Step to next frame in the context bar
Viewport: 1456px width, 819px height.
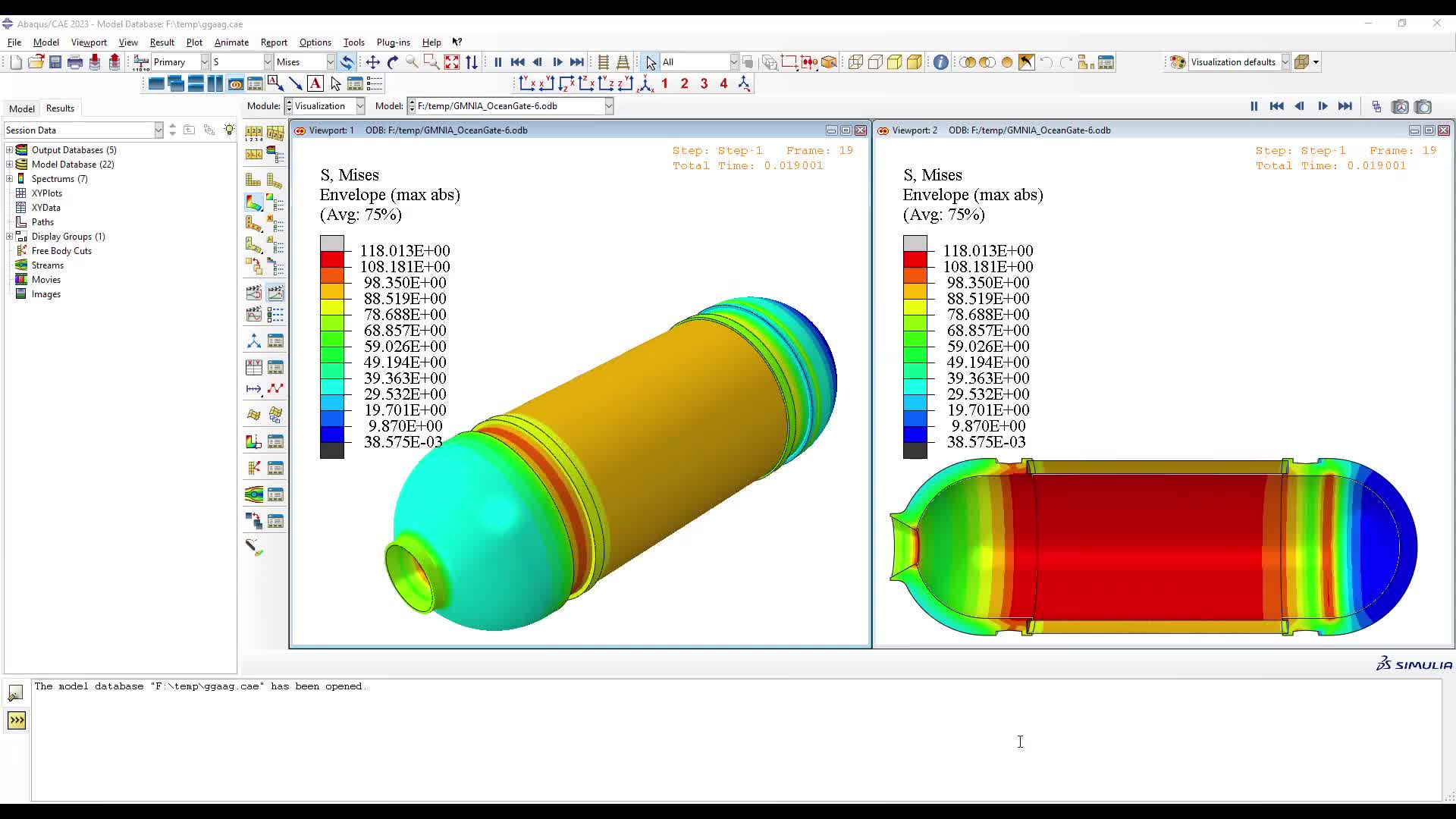pos(1323,106)
